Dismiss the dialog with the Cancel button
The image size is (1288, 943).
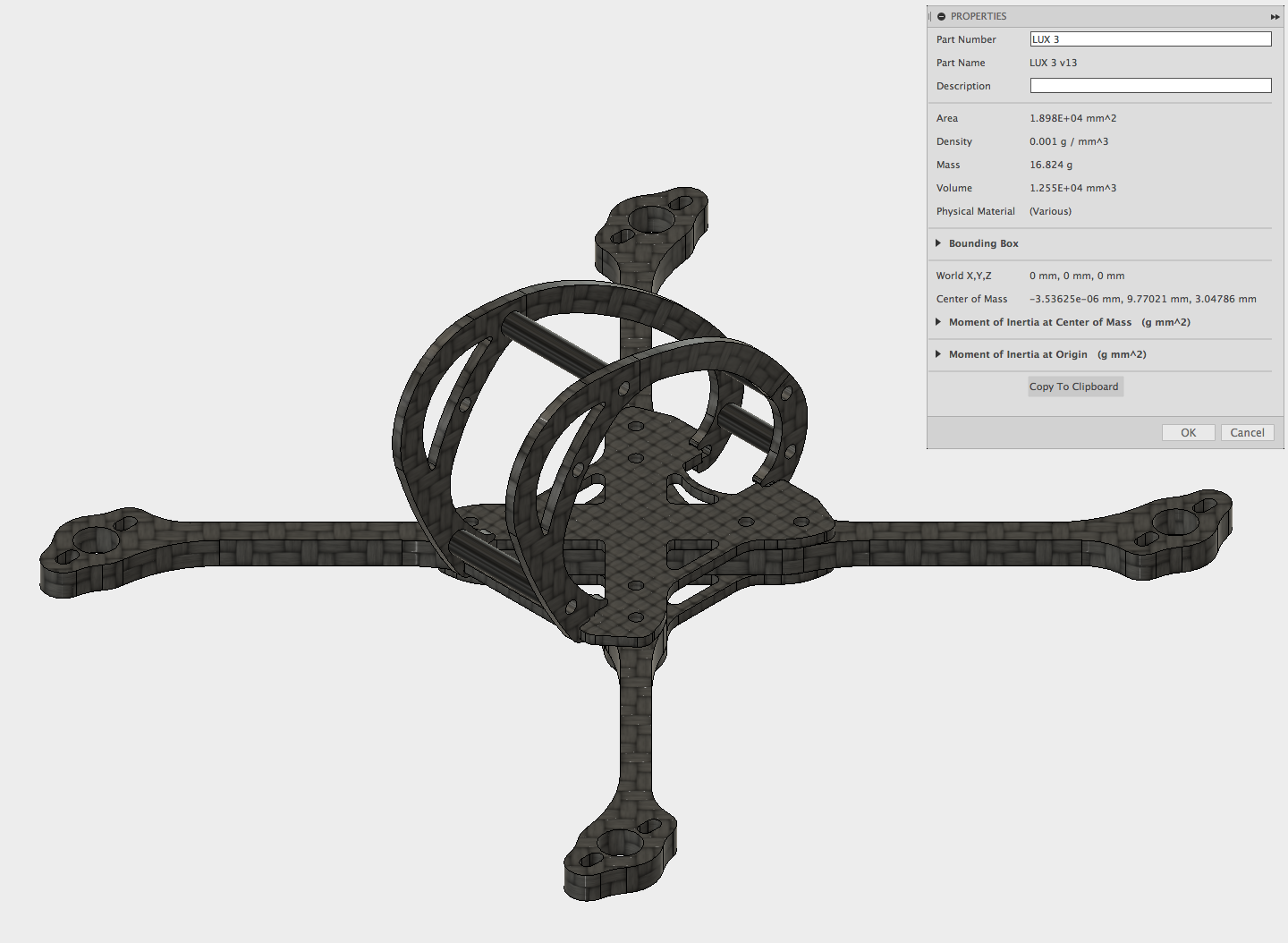[x=1247, y=433]
